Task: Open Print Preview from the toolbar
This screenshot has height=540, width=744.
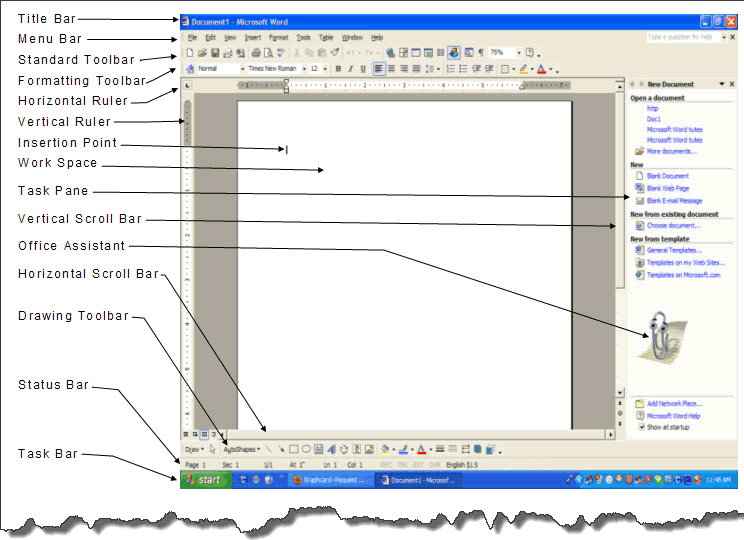Action: click(x=268, y=53)
